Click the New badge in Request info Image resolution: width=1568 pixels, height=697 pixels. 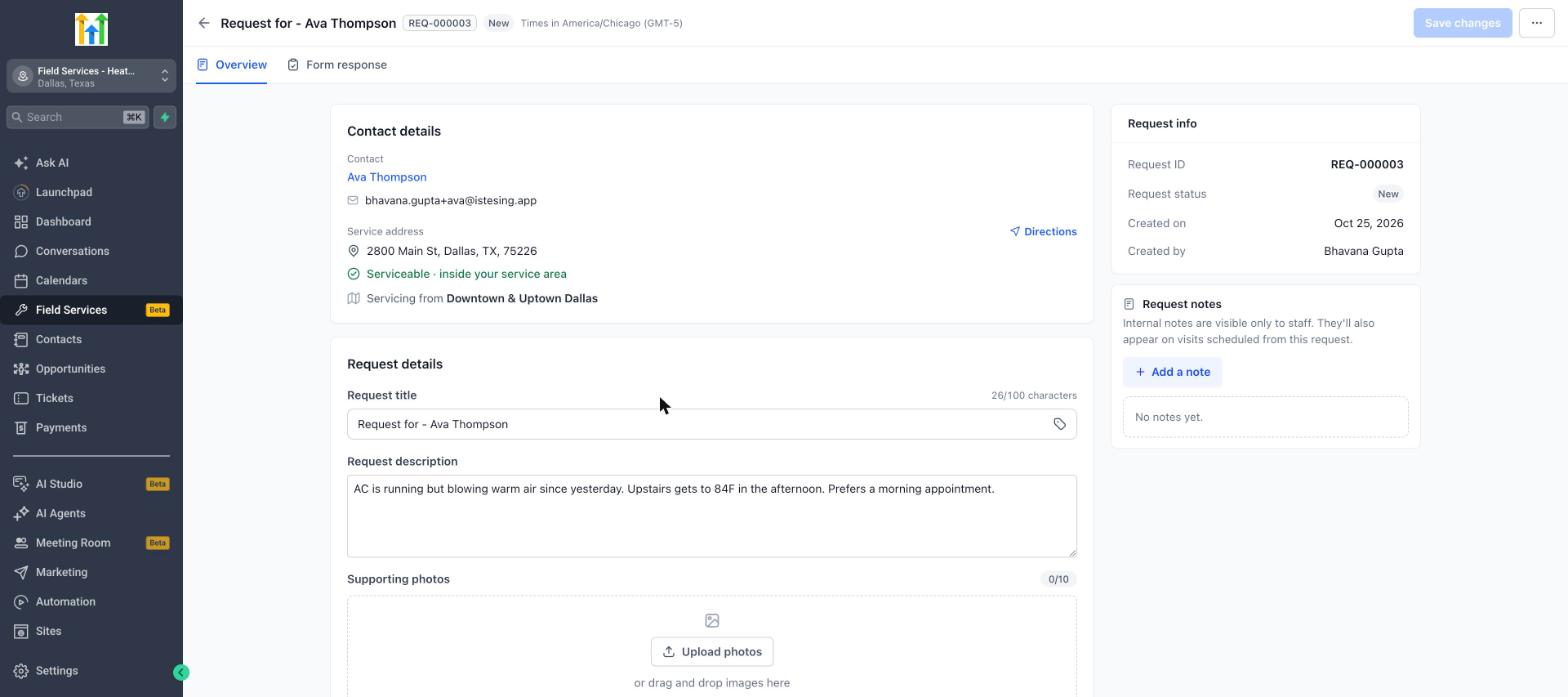1388,194
